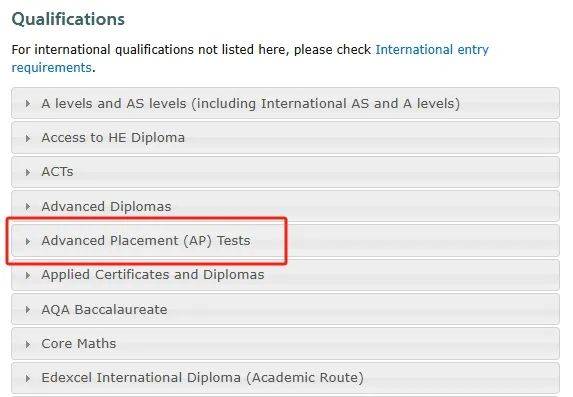
Task: Select the Applied Certificates and Diplomas title
Action: [153, 275]
